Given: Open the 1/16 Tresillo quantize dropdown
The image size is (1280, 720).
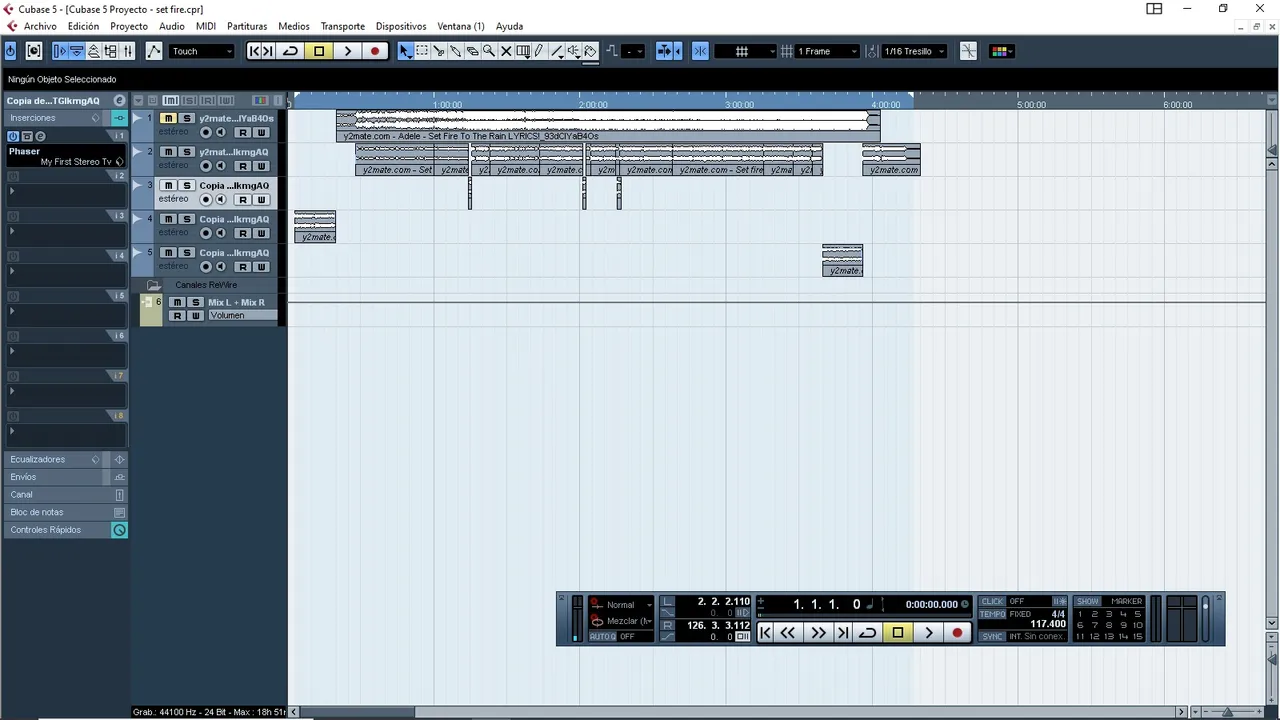Looking at the screenshot, I should coord(914,51).
